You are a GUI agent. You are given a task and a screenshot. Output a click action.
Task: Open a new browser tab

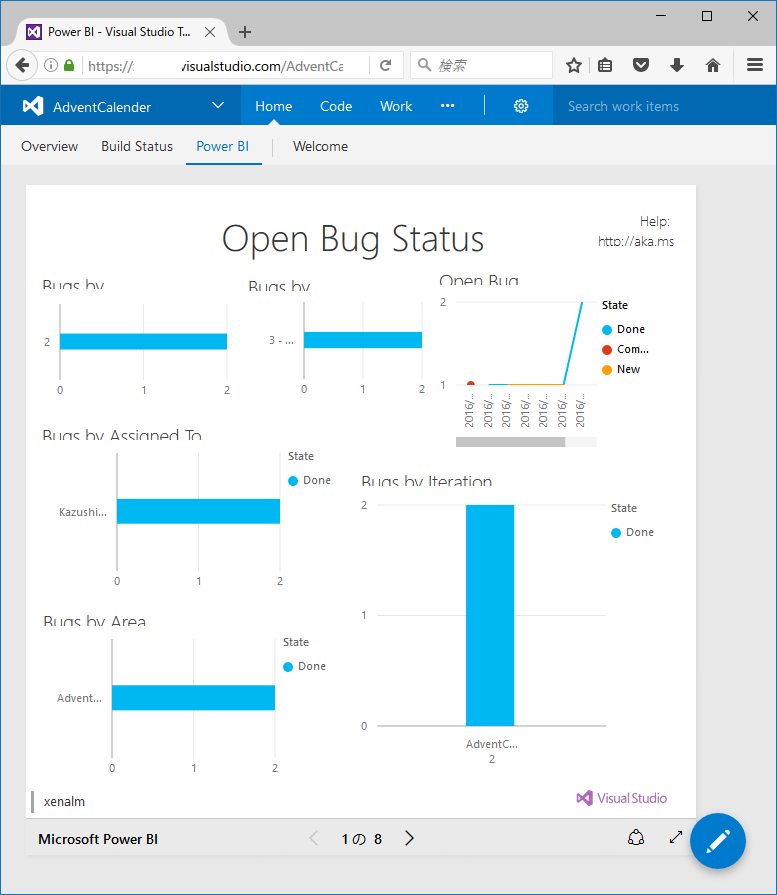point(245,32)
